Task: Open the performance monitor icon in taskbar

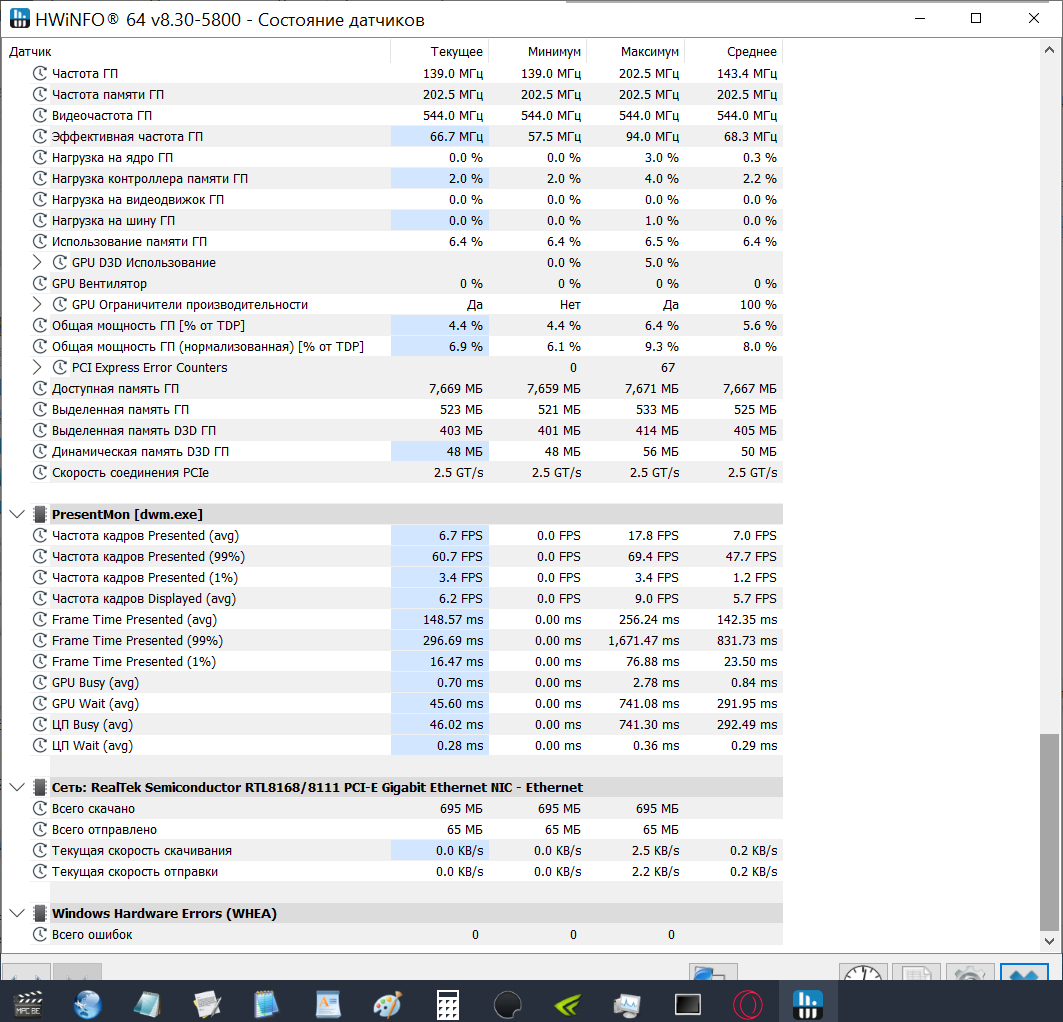Action: (x=627, y=1004)
